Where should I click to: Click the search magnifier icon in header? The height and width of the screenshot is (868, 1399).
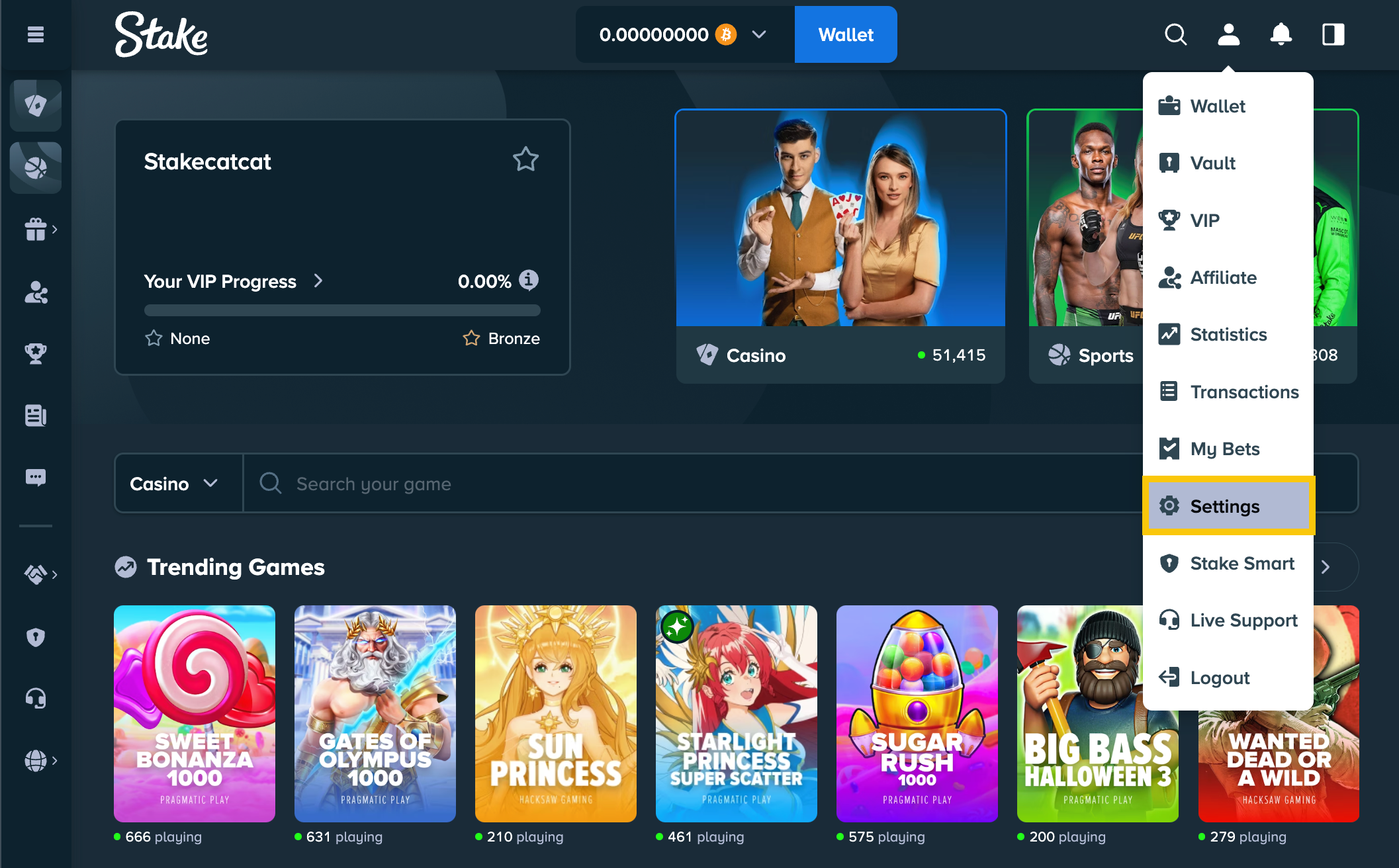[x=1175, y=34]
